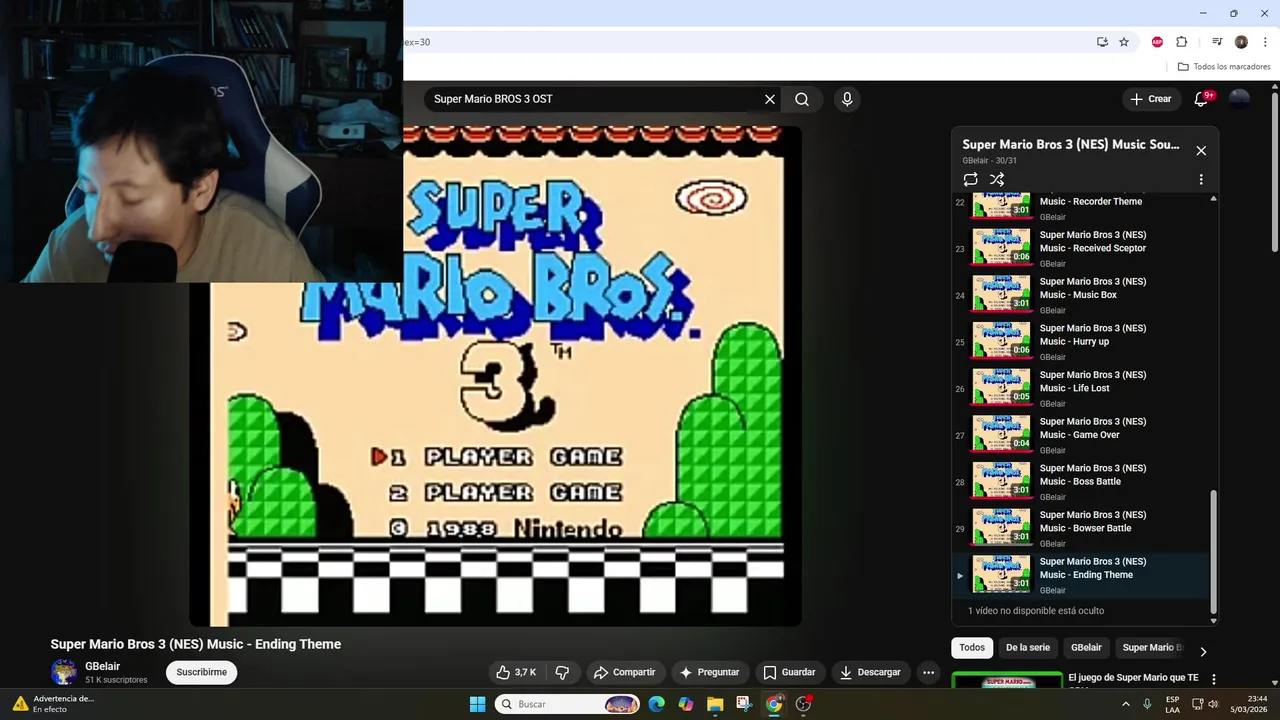Subscribe to GBelair with Suscribirme
The height and width of the screenshot is (720, 1280).
201,672
